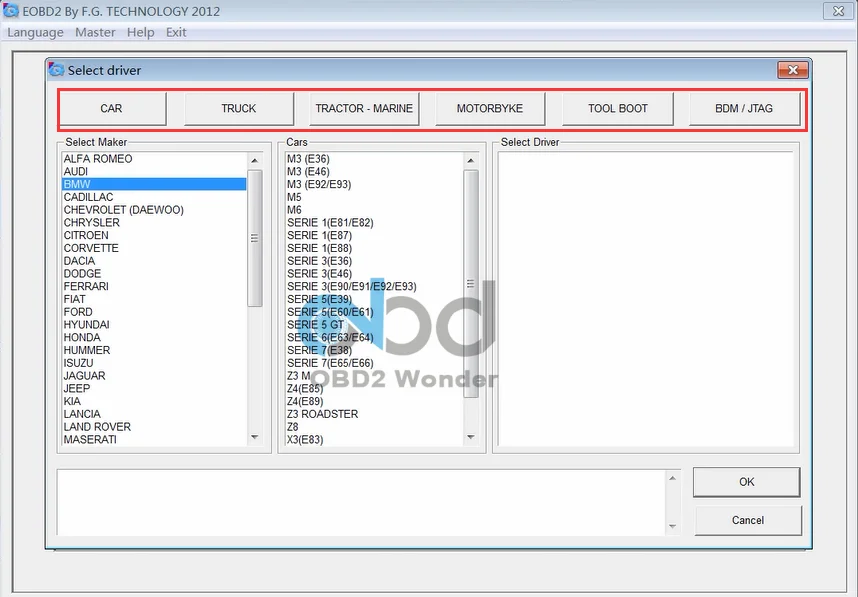
Task: Click the Select driver dialog icon
Action: pos(56,69)
